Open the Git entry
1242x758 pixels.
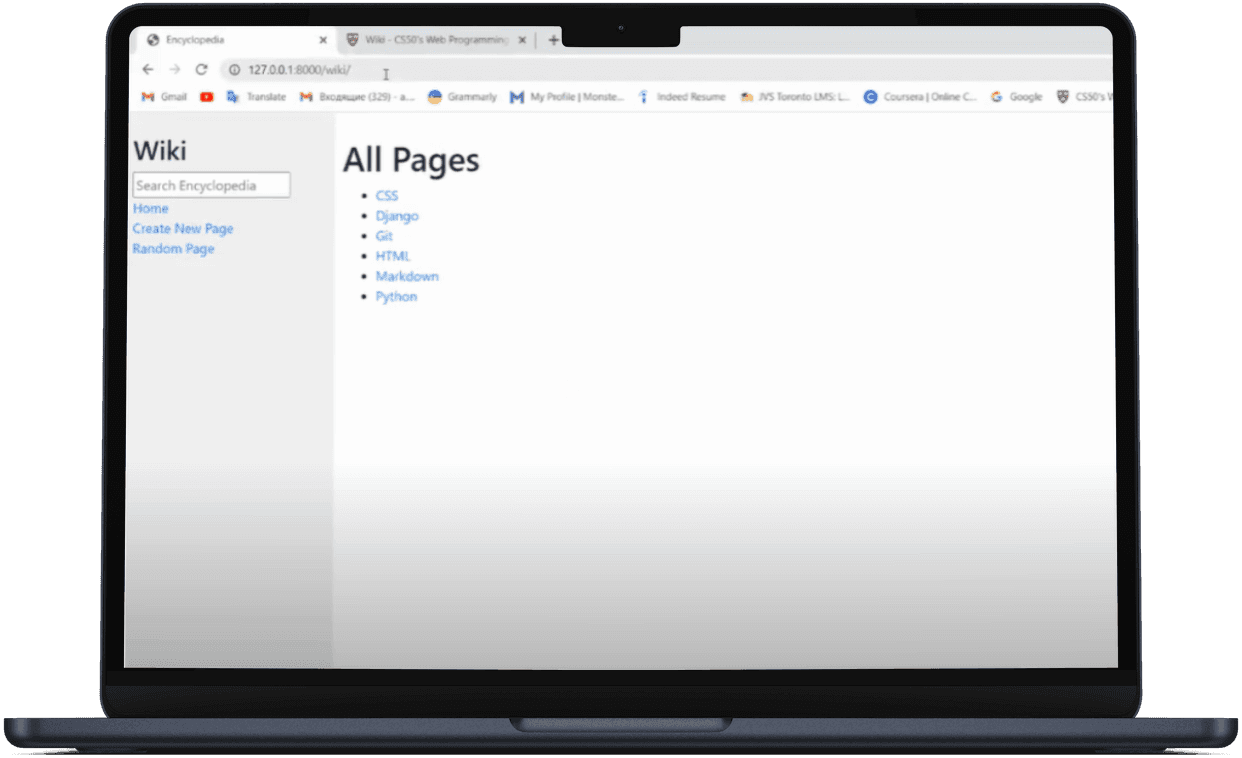[x=384, y=236]
